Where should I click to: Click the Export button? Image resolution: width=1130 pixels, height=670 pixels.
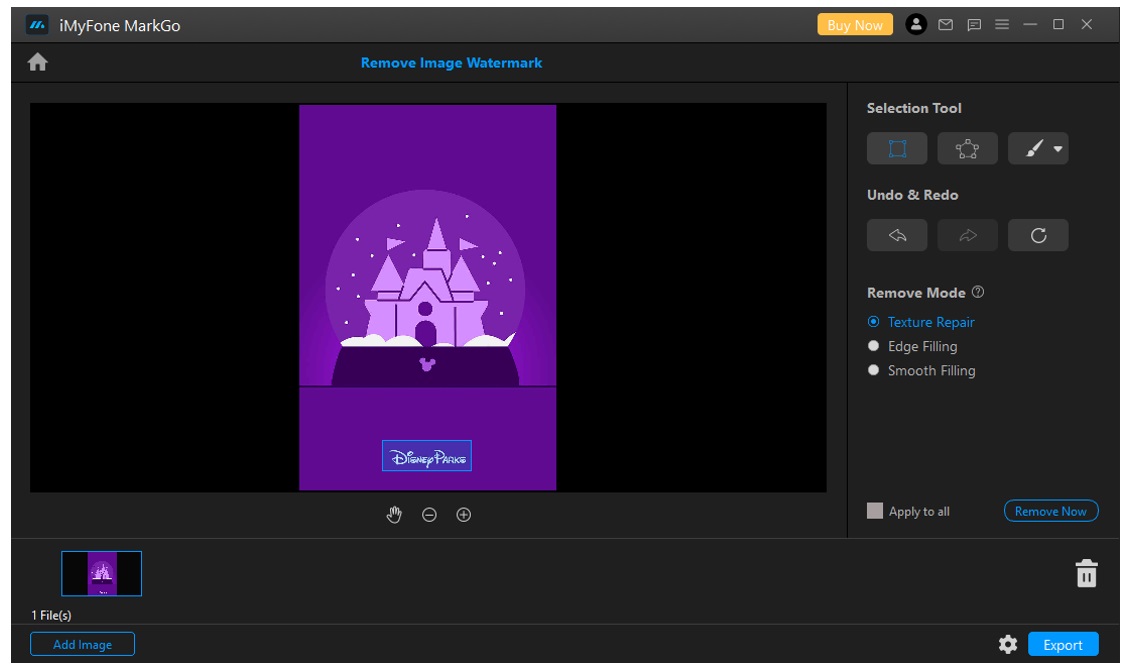click(1063, 644)
